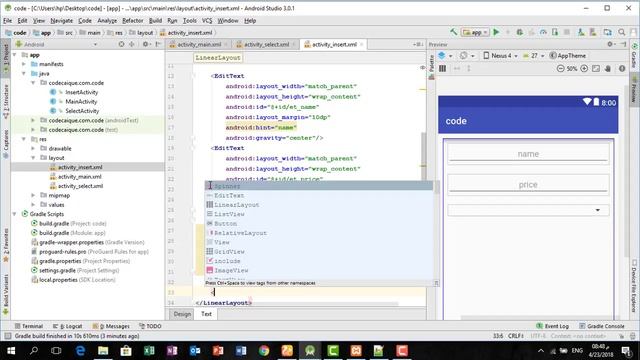Image resolution: width=640 pixels, height=360 pixels.
Task: Open the SDK Manager icon
Action: tap(593, 32)
